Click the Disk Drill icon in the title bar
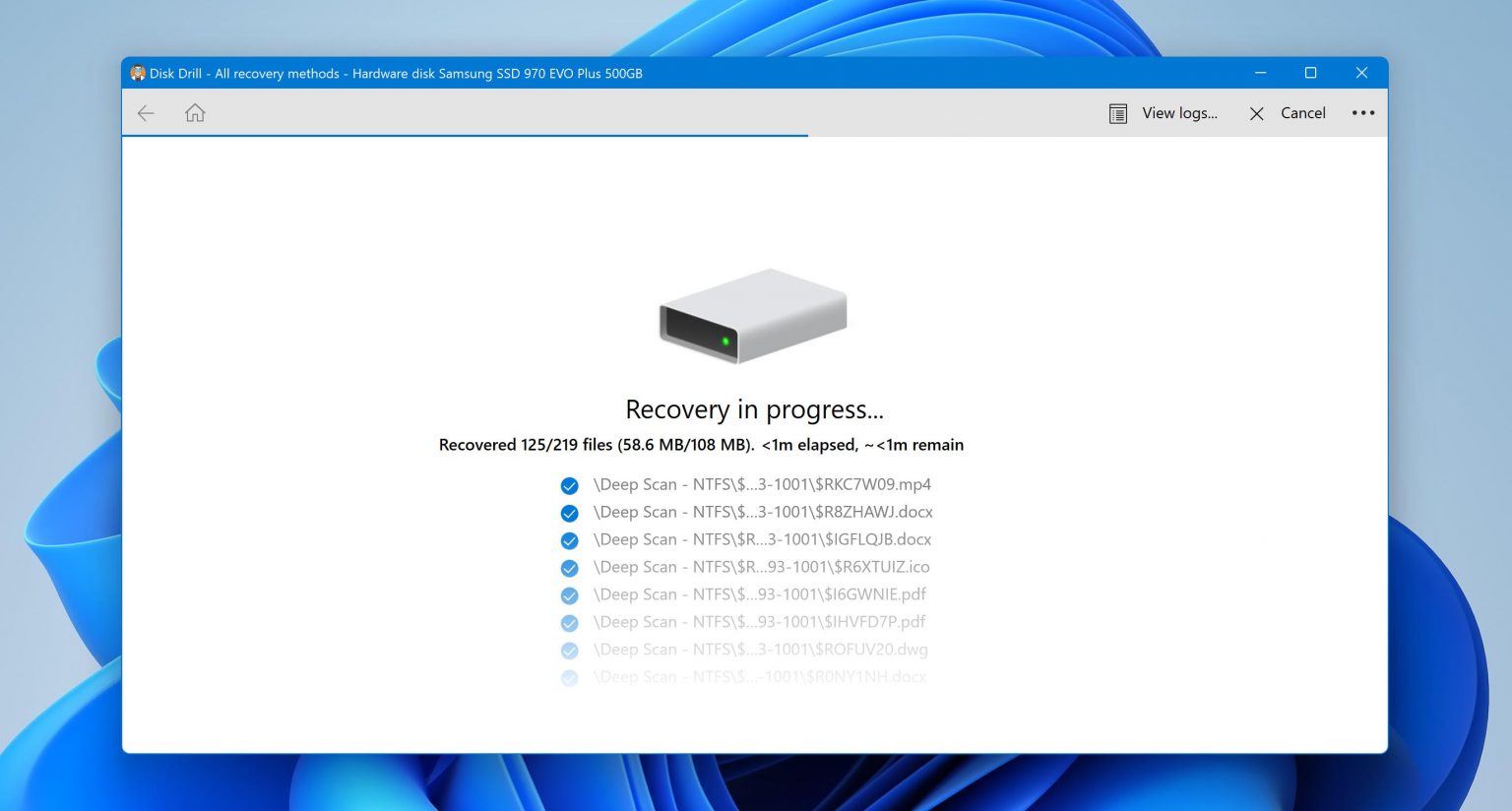Viewport: 1512px width, 811px height. [x=137, y=73]
